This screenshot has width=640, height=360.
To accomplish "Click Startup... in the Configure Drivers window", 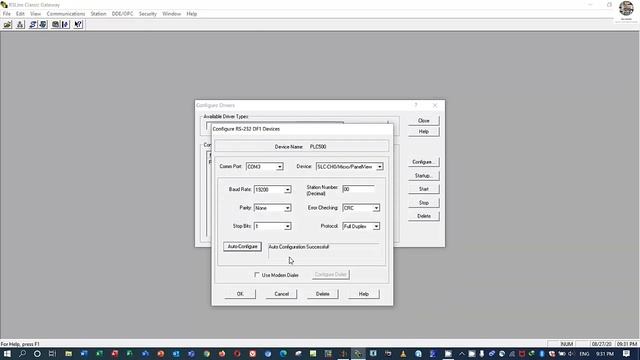I will 424,176.
